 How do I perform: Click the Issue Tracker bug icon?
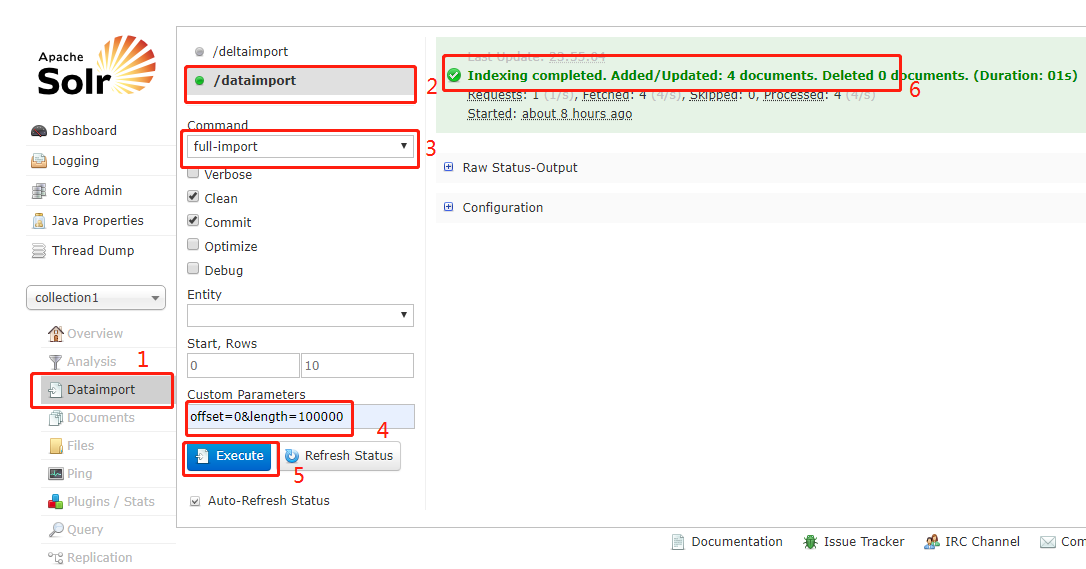[x=810, y=542]
